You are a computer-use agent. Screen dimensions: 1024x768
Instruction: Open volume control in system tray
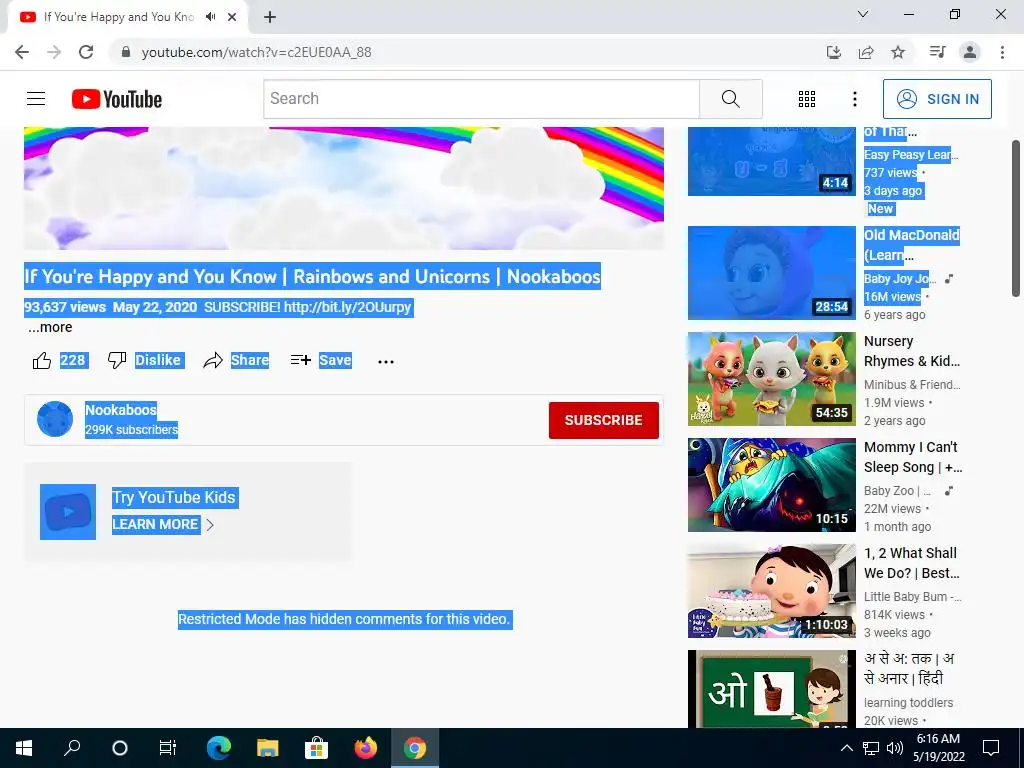[x=895, y=748]
